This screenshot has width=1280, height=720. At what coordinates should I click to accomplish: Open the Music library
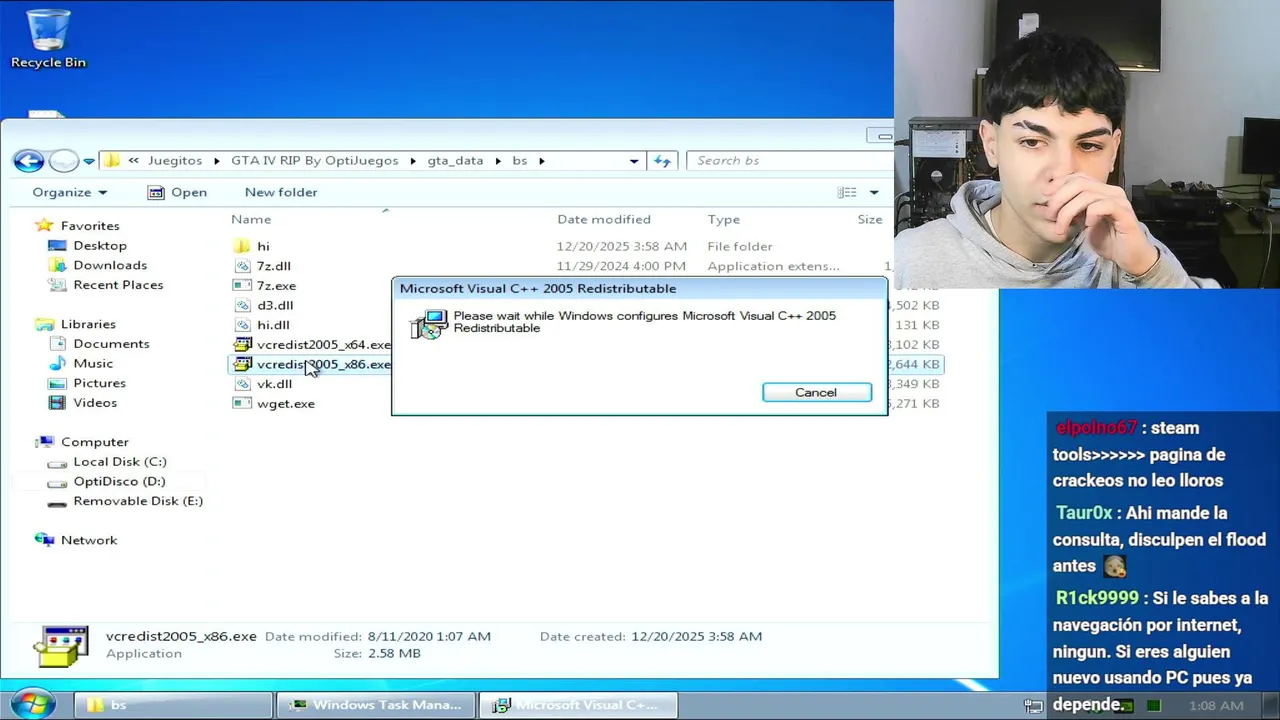[93, 363]
